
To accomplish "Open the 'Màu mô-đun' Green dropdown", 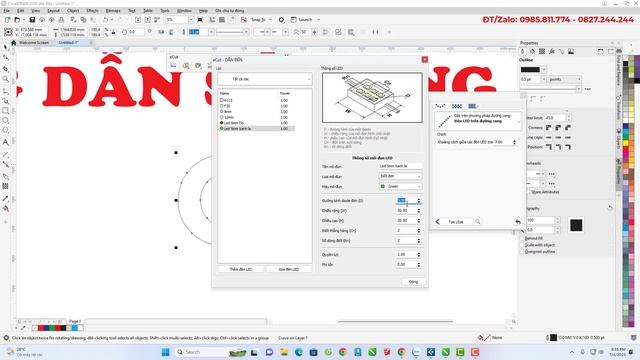I will coord(400,187).
